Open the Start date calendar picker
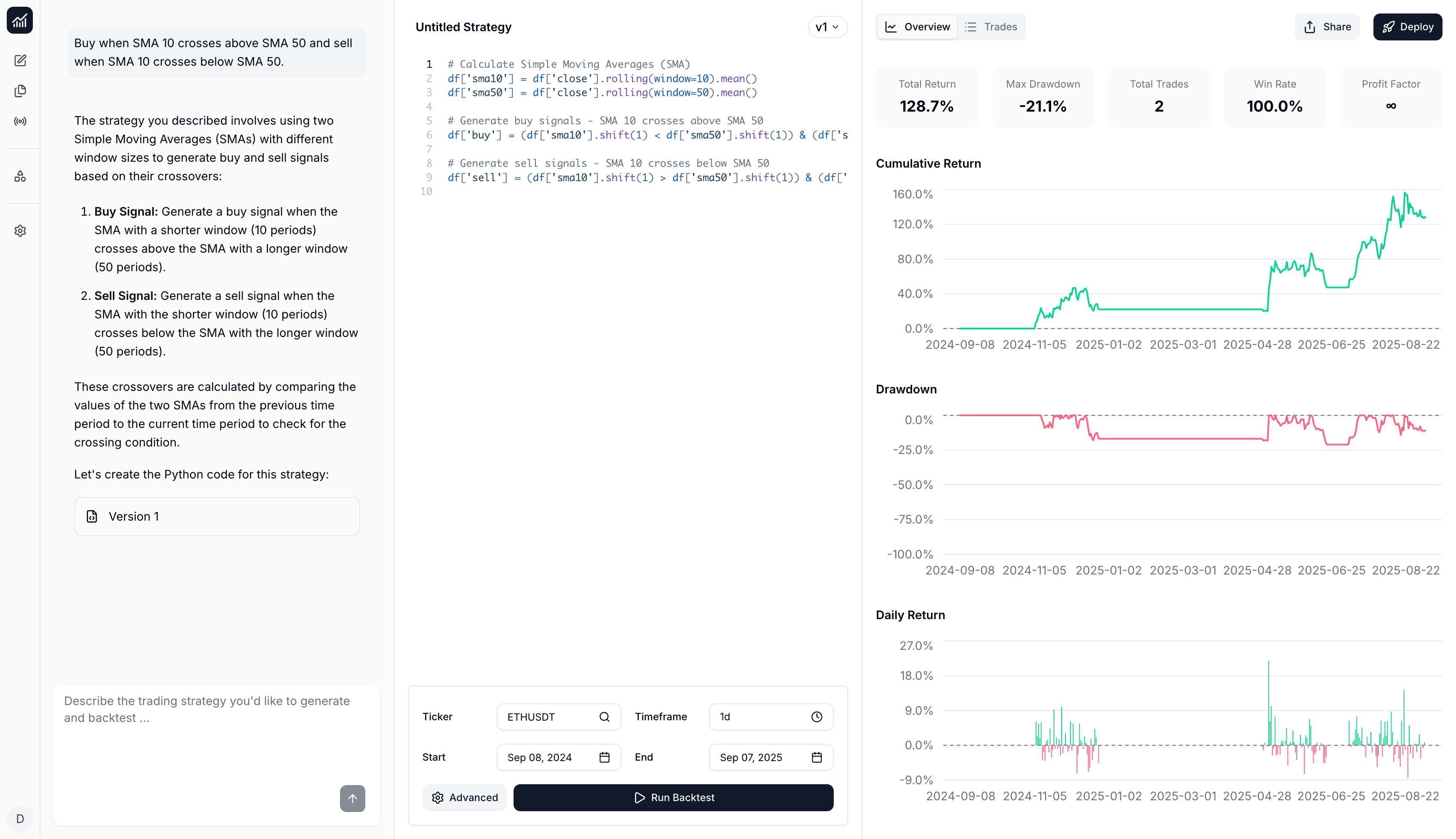 click(604, 757)
